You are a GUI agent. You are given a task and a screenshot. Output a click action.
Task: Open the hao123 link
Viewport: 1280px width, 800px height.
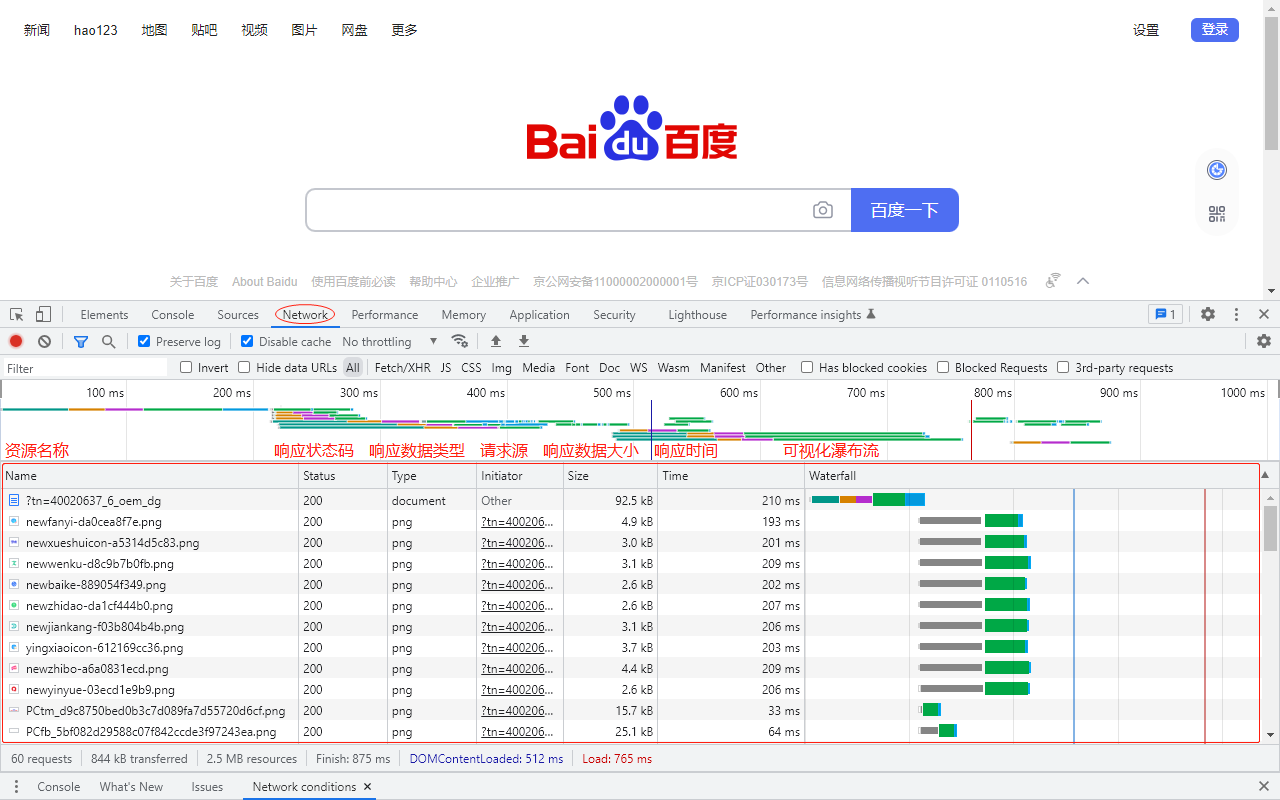[96, 30]
